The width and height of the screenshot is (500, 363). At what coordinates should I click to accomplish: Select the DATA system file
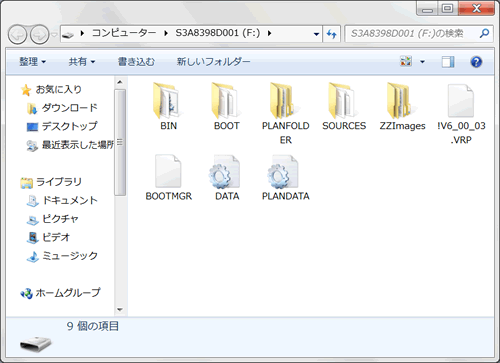(x=227, y=177)
